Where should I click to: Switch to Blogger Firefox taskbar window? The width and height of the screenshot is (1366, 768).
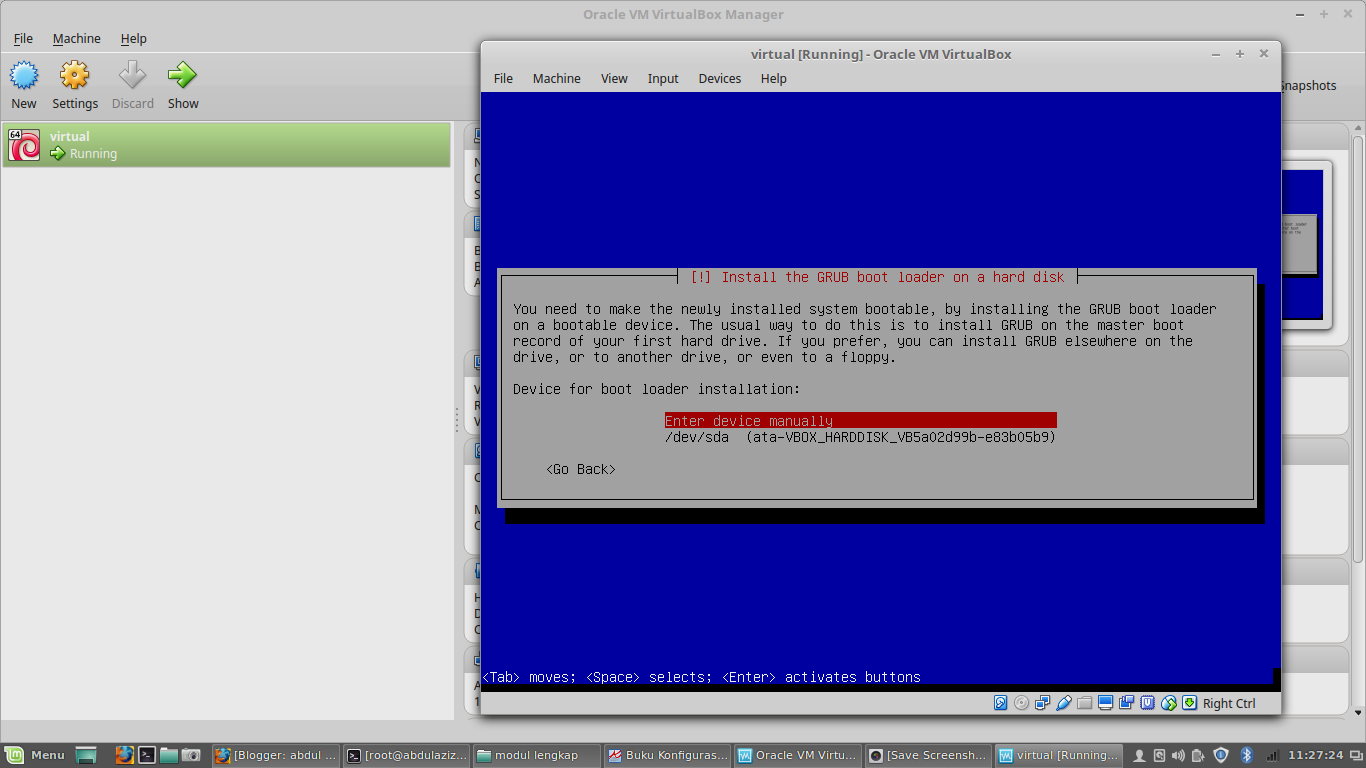click(275, 755)
